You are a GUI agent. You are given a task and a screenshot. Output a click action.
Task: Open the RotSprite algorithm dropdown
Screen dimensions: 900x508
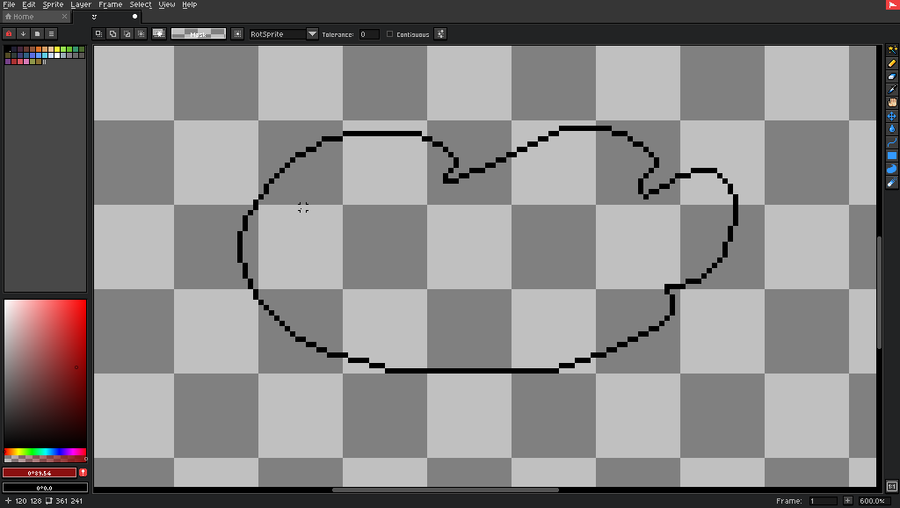coord(312,34)
